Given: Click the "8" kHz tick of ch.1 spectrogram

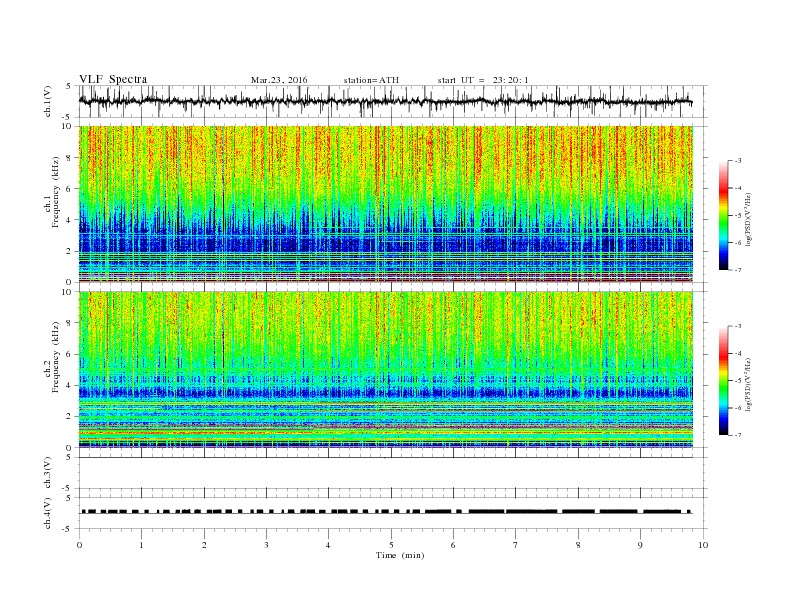Looking at the screenshot, I should [70, 158].
